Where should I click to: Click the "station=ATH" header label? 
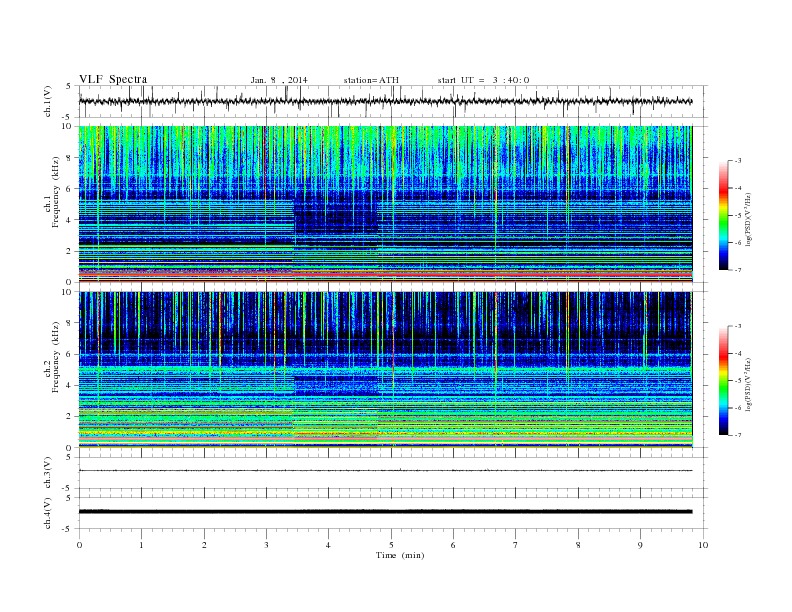click(x=371, y=80)
